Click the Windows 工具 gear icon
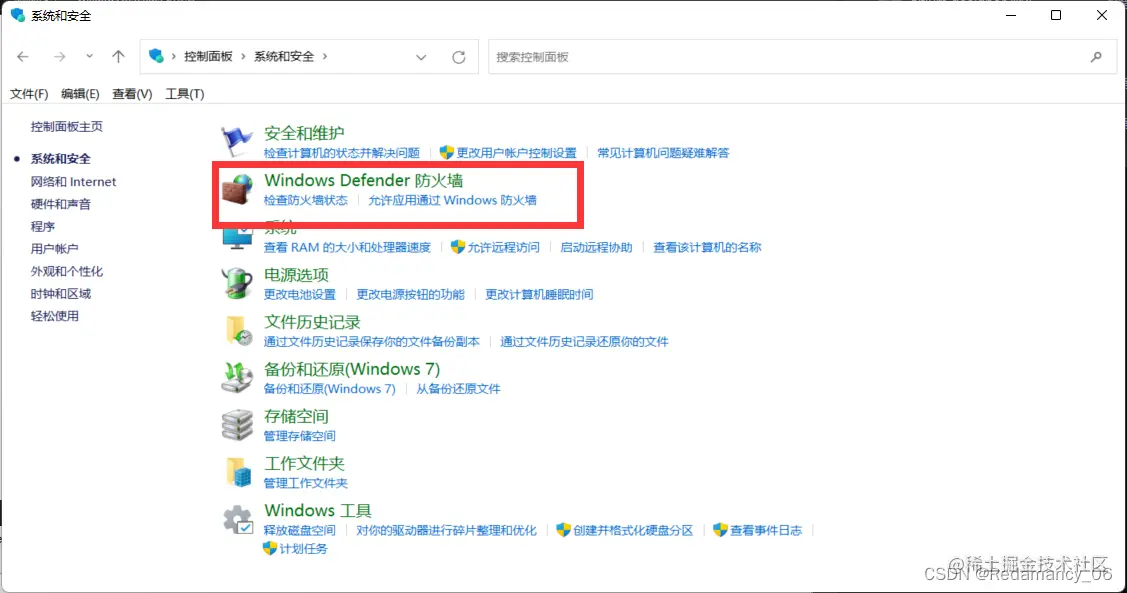Screen dimensions: 1127x593 237,519
